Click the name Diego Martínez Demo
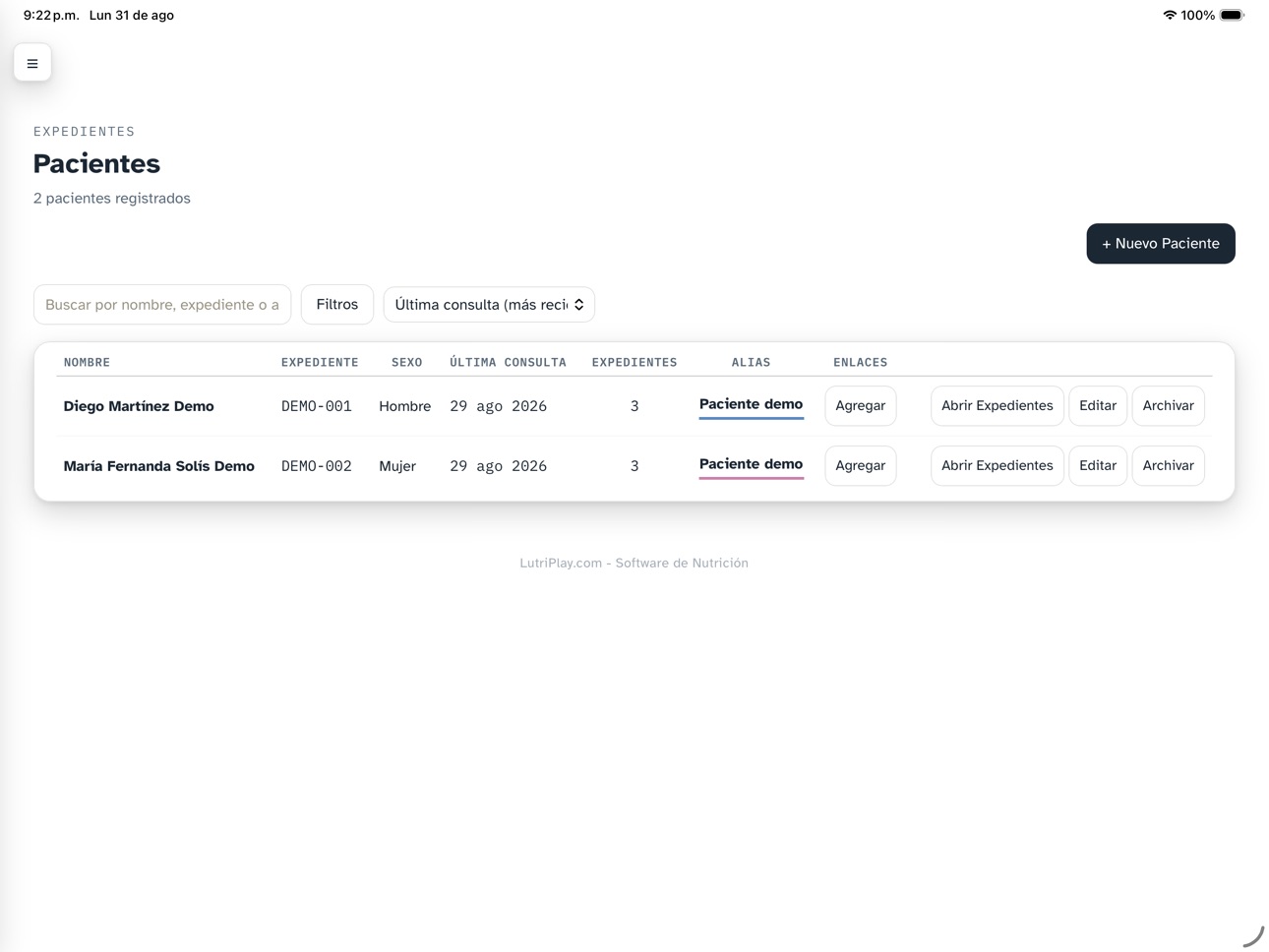Image resolution: width=1269 pixels, height=952 pixels. click(139, 406)
